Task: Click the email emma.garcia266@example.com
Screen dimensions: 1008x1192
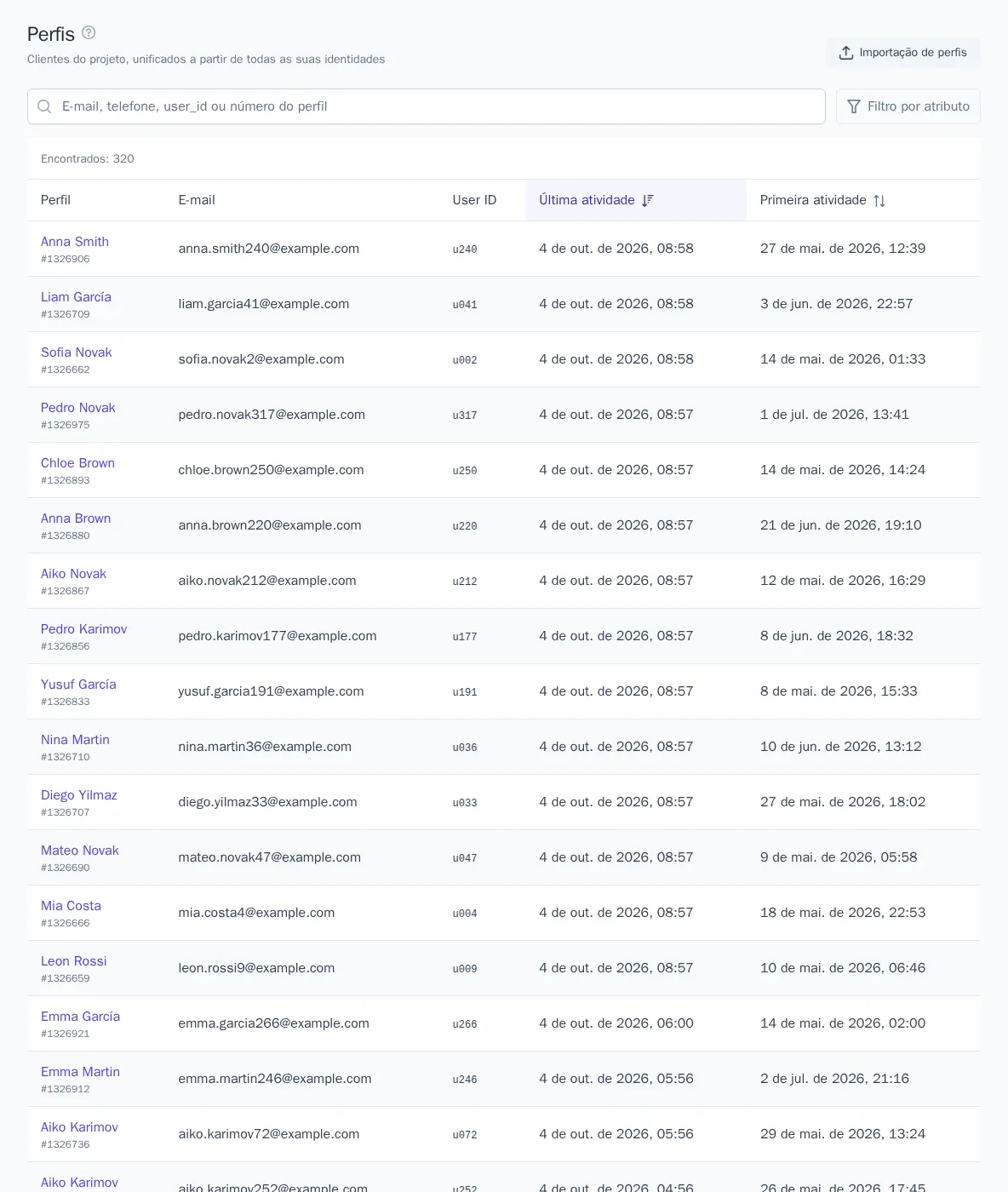Action: (274, 1023)
